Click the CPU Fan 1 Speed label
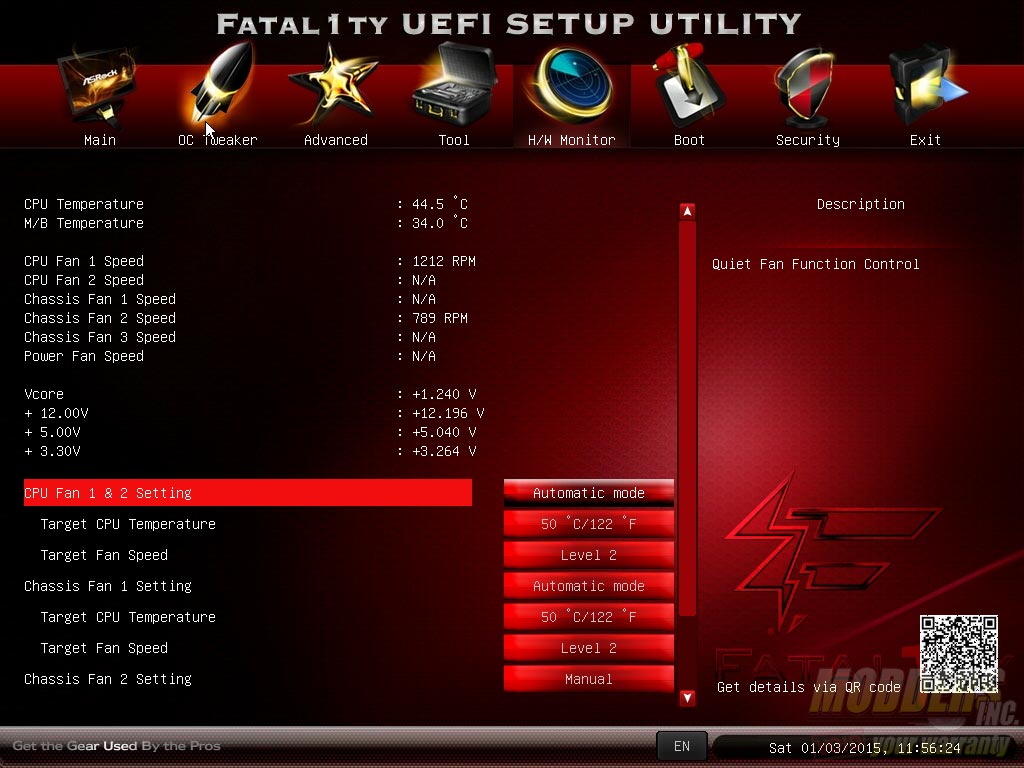The width and height of the screenshot is (1024, 768). [x=84, y=261]
